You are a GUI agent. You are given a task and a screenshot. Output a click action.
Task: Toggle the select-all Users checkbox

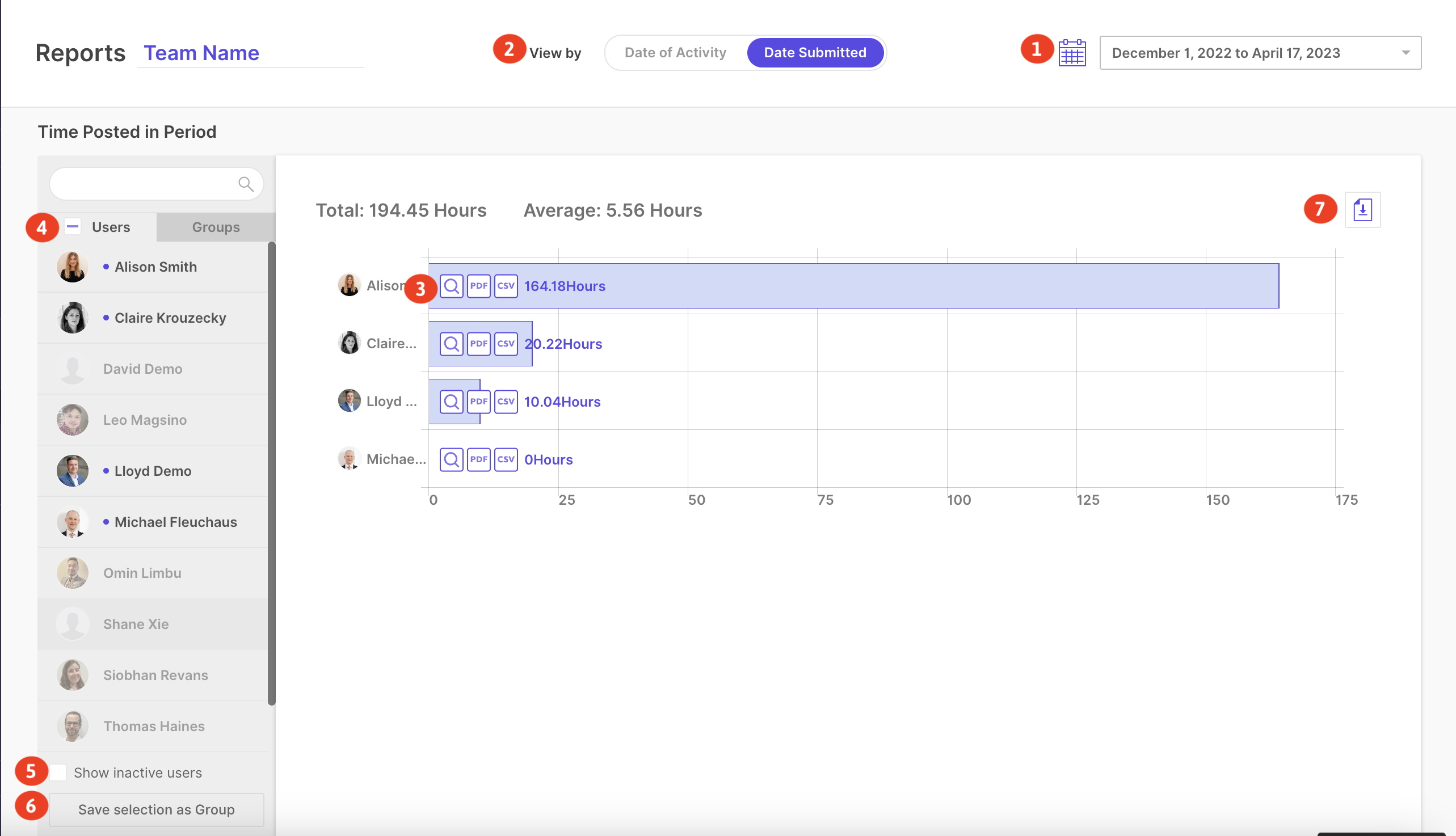[x=73, y=227]
